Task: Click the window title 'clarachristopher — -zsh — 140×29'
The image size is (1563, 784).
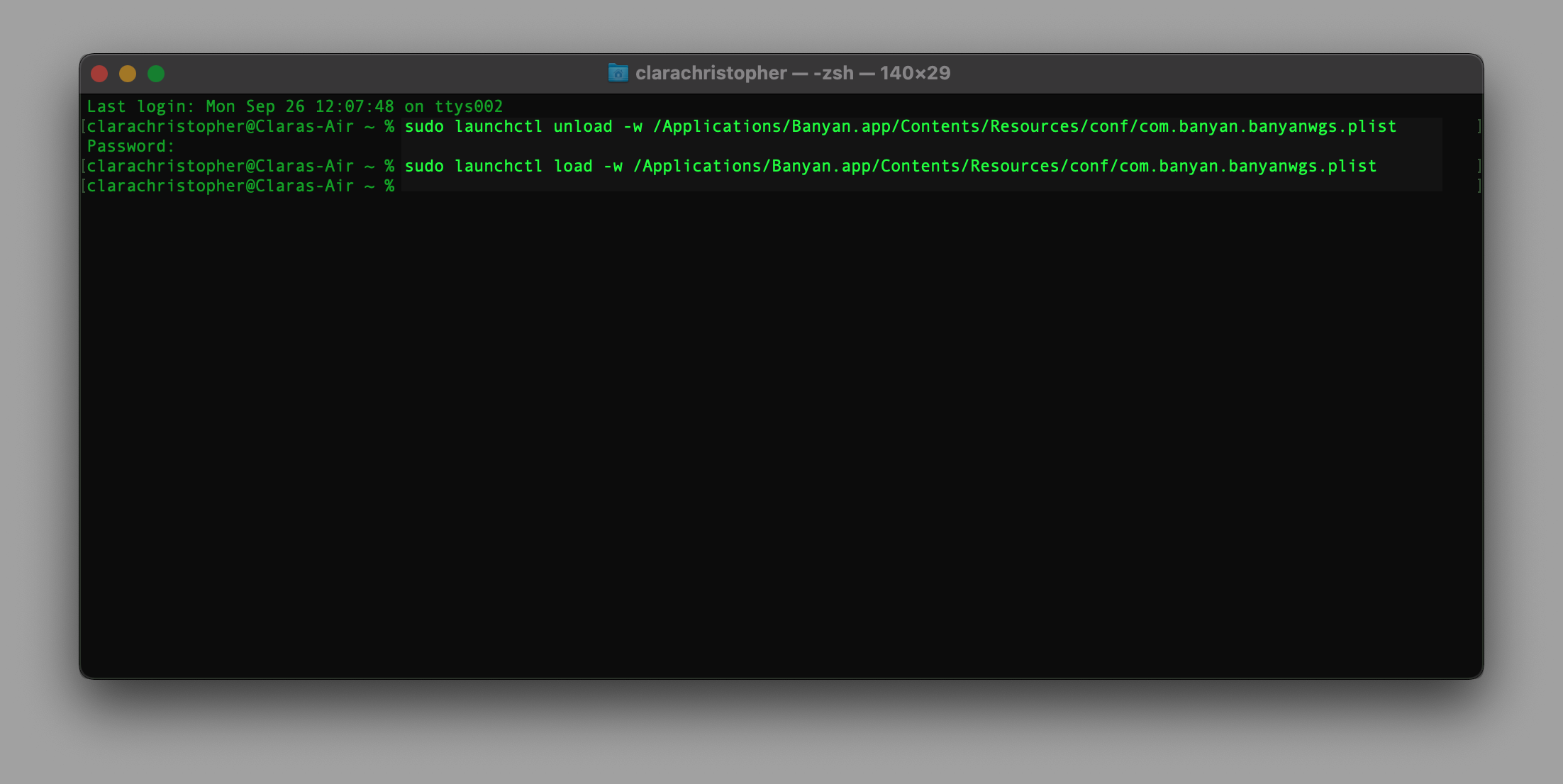Action: (x=792, y=73)
